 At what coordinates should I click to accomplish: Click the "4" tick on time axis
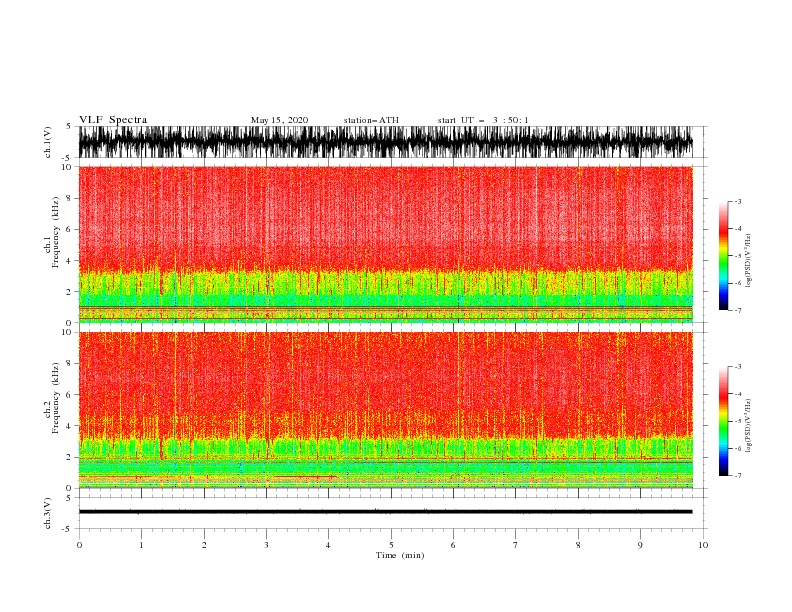(x=328, y=545)
